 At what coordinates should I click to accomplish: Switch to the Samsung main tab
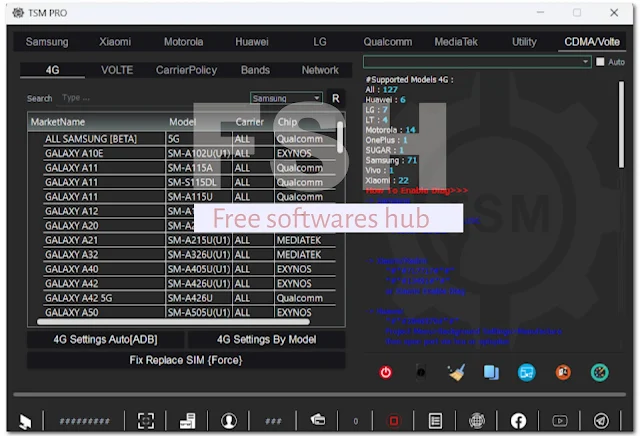(x=47, y=42)
